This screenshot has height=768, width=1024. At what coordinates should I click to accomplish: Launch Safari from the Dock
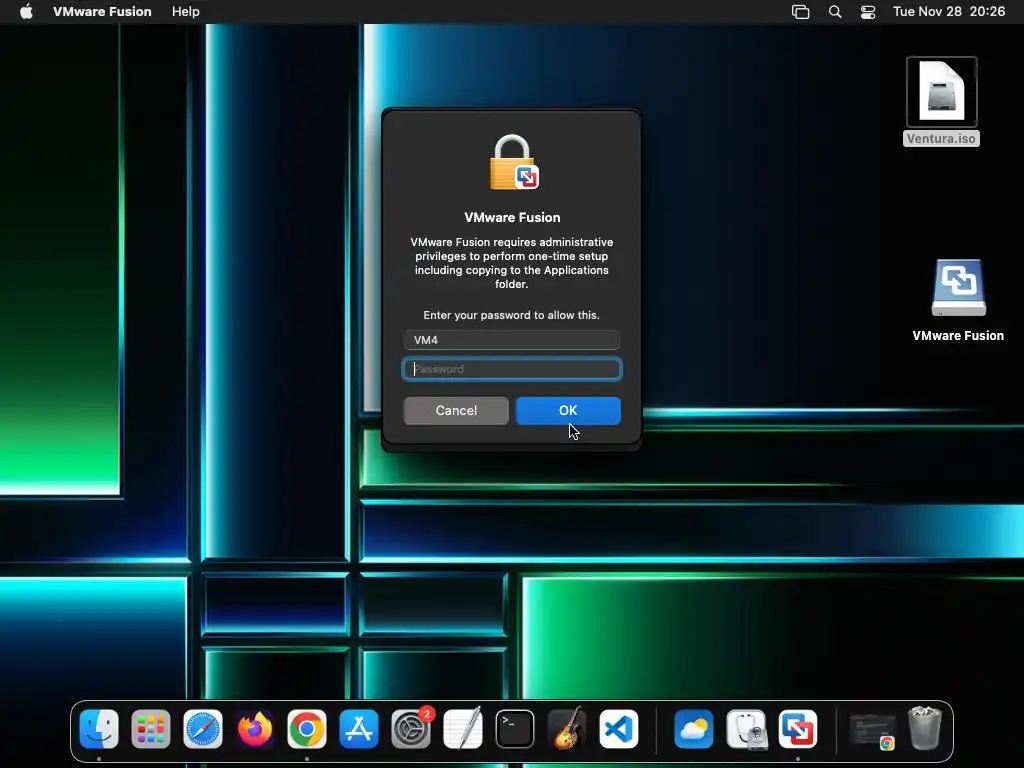[x=202, y=729]
